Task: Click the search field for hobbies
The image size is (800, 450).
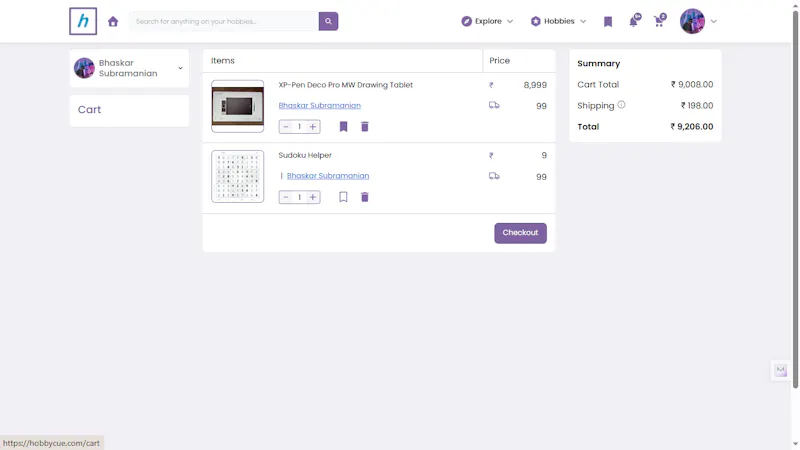Action: point(224,21)
